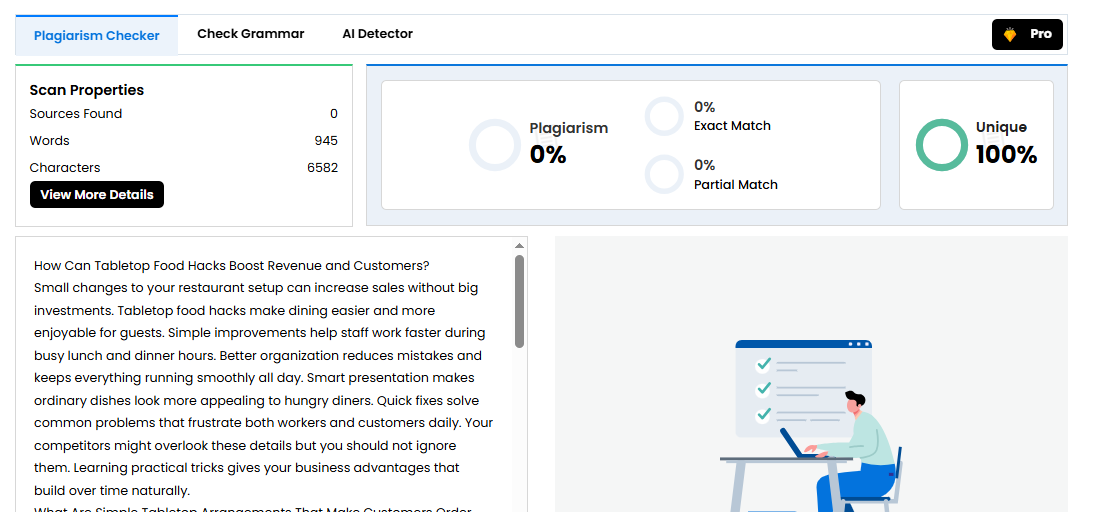Click the Words count value 945
The width and height of the screenshot is (1094, 512).
pyautogui.click(x=325, y=141)
